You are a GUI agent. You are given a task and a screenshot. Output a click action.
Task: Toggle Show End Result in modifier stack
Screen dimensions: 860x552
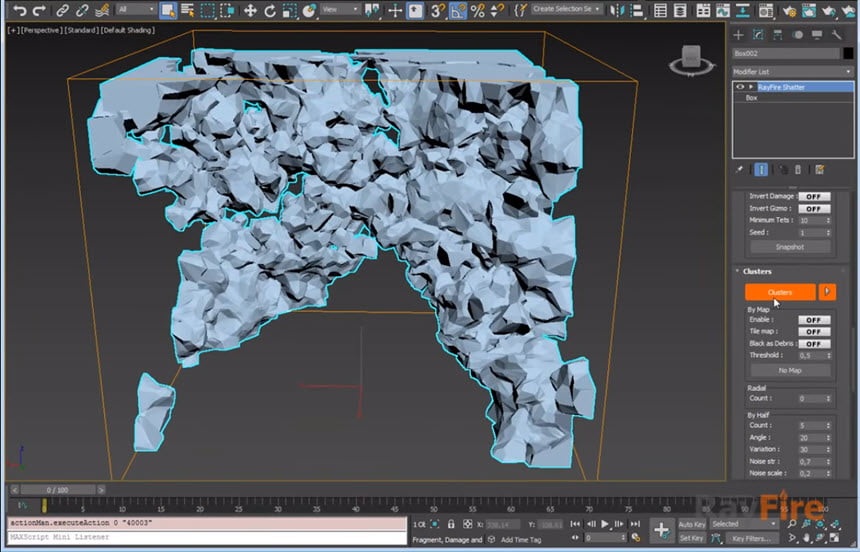761,170
